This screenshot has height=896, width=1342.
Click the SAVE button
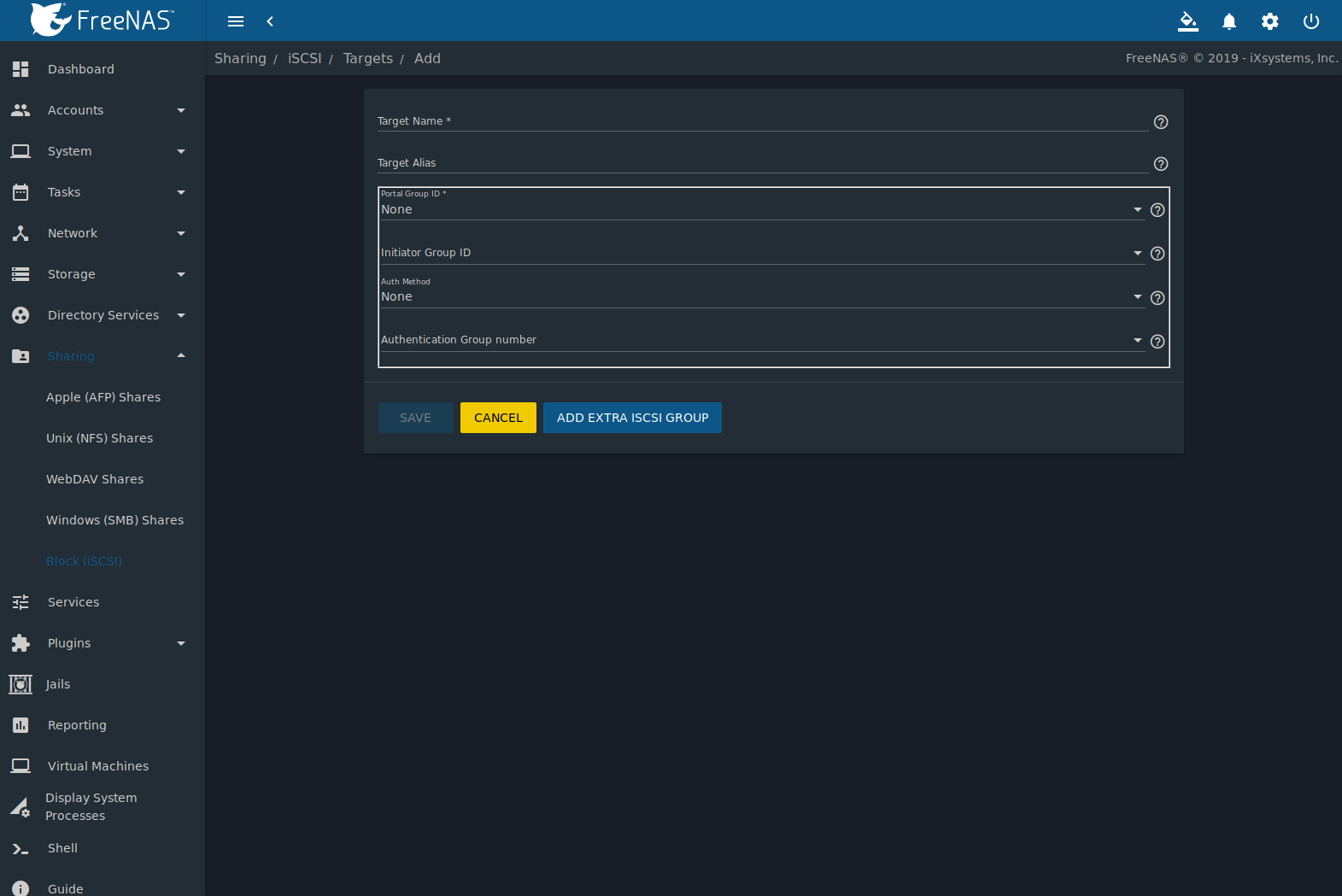(416, 418)
